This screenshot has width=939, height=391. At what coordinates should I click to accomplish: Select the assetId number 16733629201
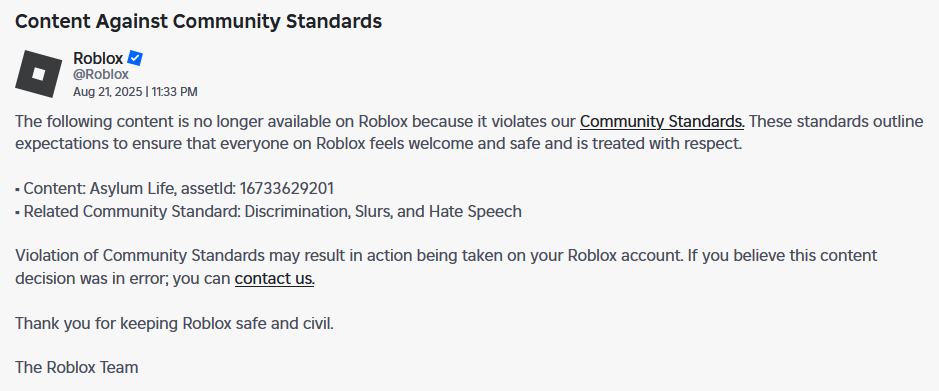click(287, 189)
